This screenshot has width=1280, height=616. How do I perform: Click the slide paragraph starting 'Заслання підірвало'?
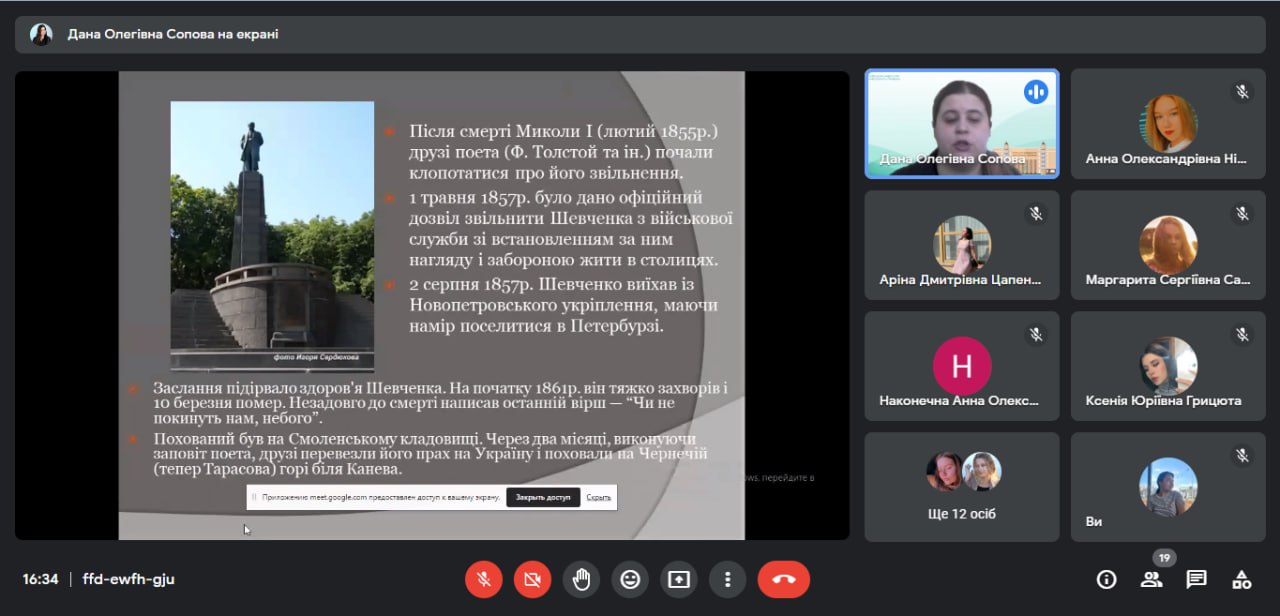click(440, 402)
